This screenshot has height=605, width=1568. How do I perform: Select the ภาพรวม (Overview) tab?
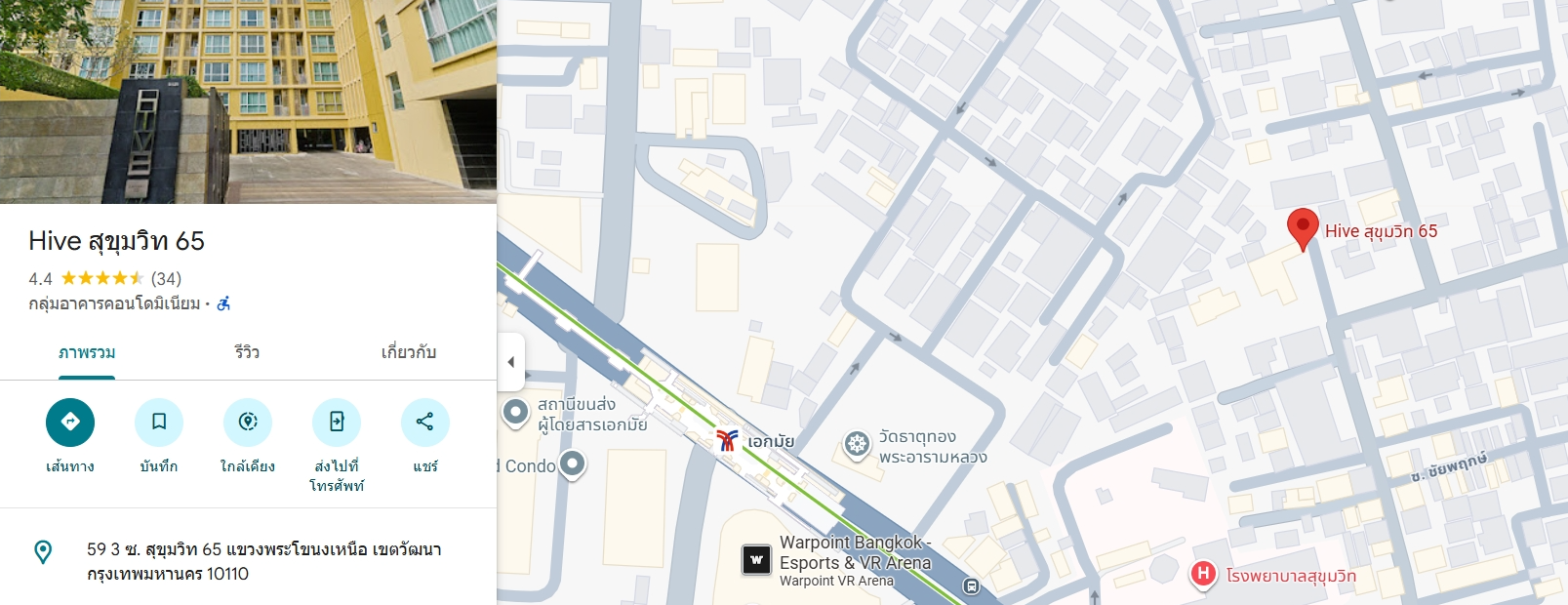point(87,352)
